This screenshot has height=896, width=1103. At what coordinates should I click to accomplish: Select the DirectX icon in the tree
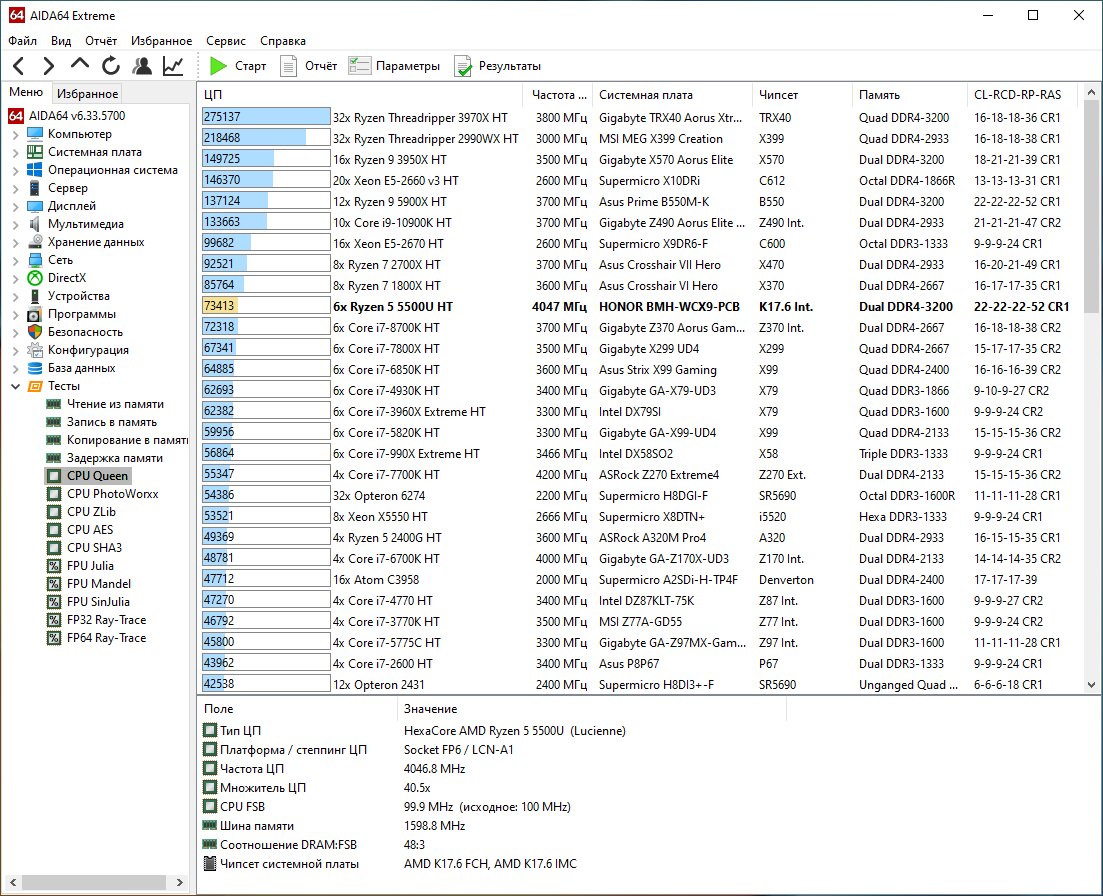pos(34,278)
